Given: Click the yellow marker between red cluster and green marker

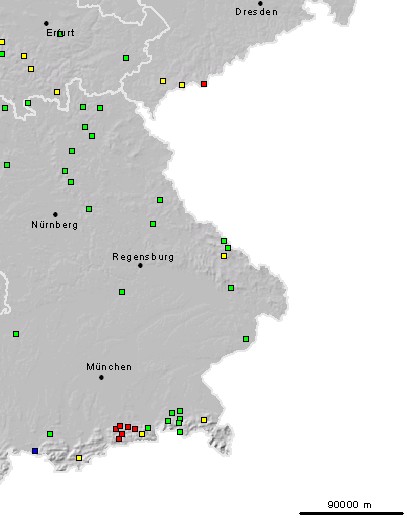Looking at the screenshot, I should [x=142, y=434].
